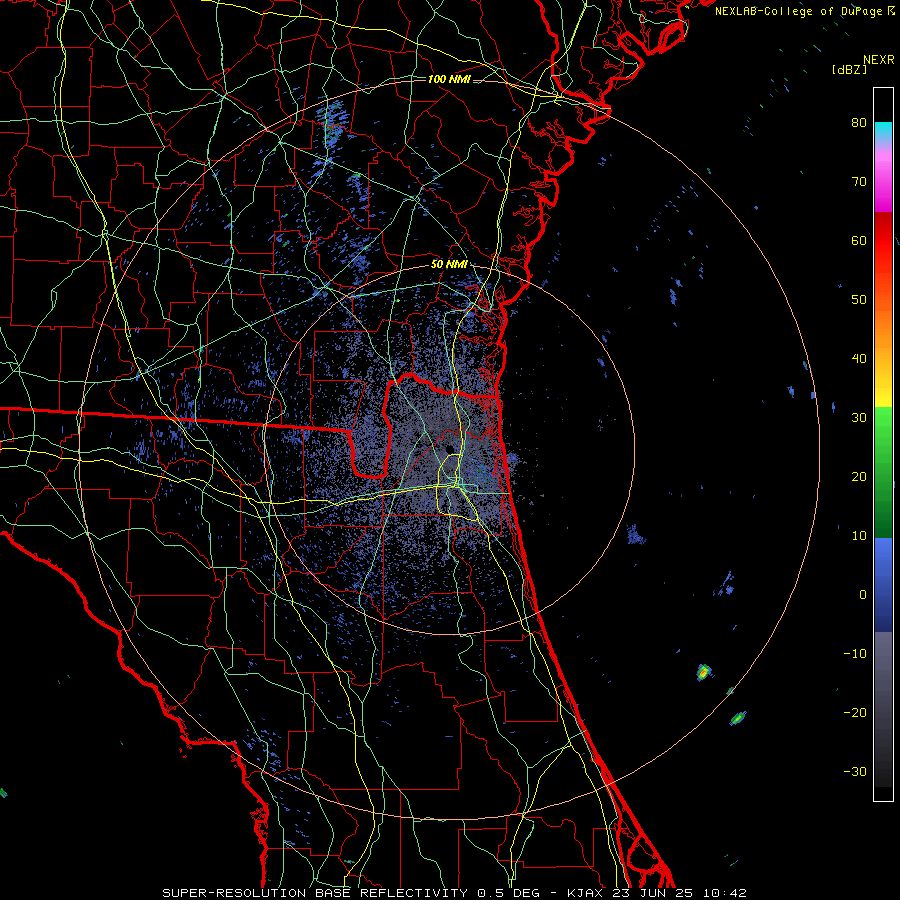Click the 50 value on dBZ scale
Viewport: 900px width, 900px height.
click(x=859, y=300)
